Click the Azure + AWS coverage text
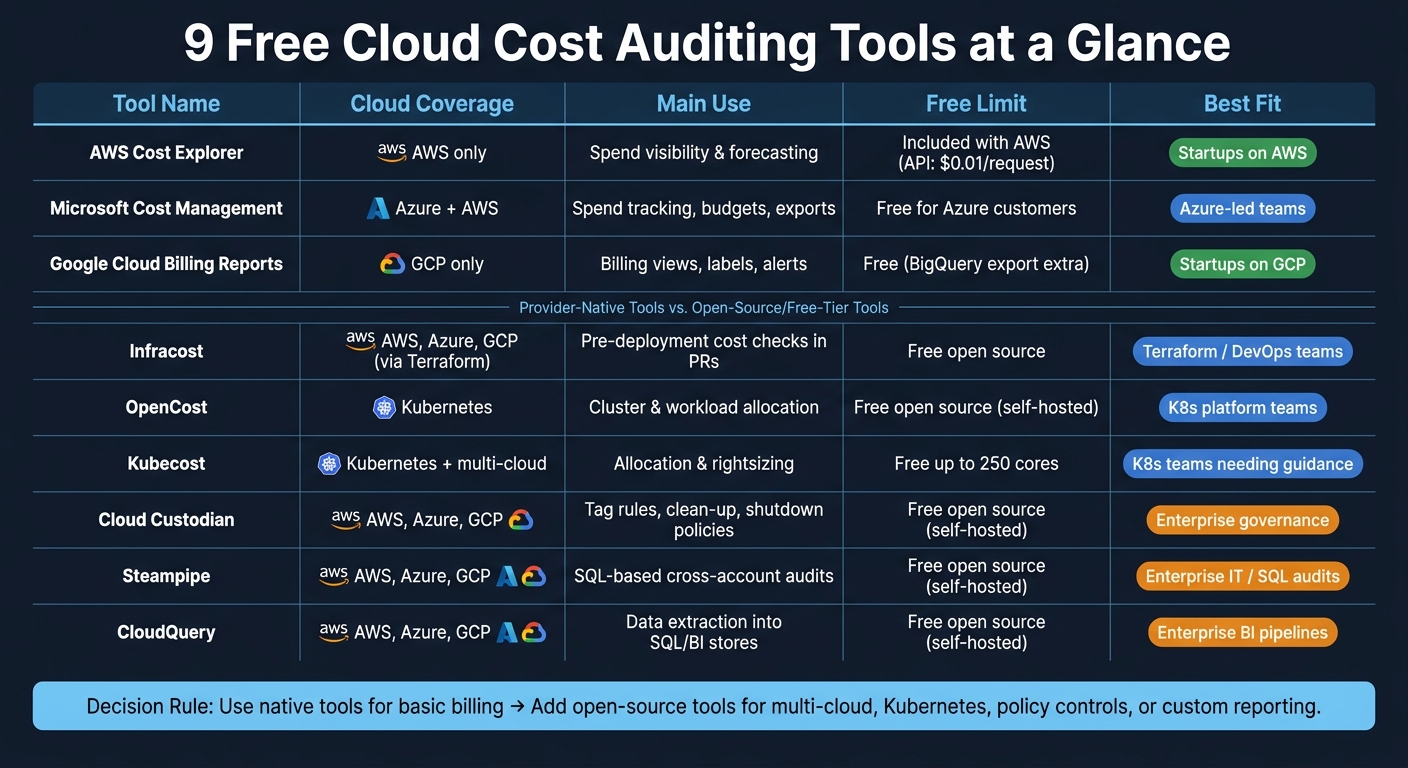This screenshot has height=768, width=1408. pyautogui.click(x=447, y=208)
